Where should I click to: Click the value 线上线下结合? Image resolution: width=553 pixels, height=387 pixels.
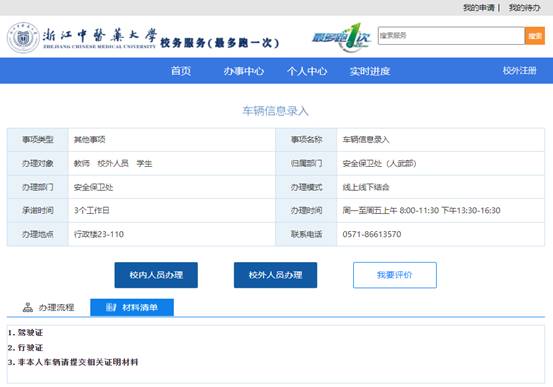(366, 187)
